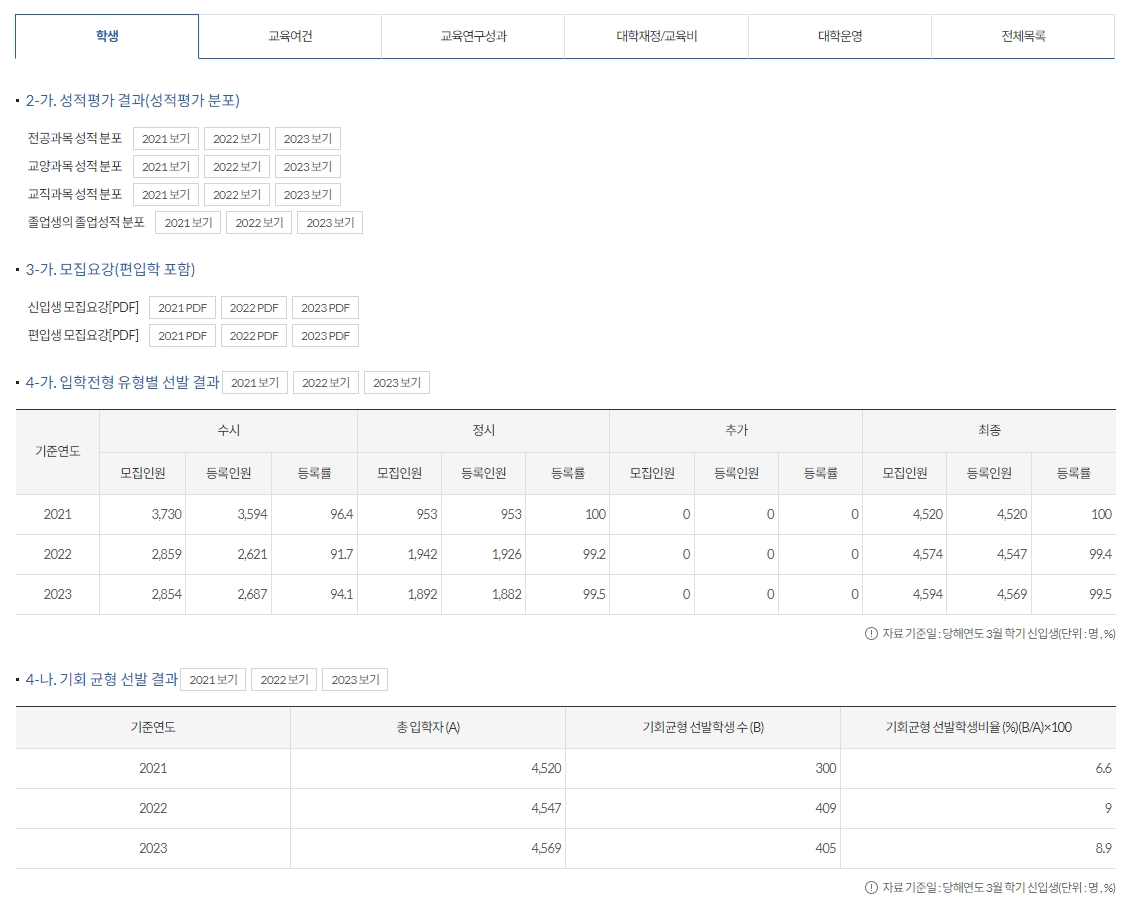Click the 전공과목 성적분포 row label
The image size is (1138, 905).
click(x=75, y=139)
